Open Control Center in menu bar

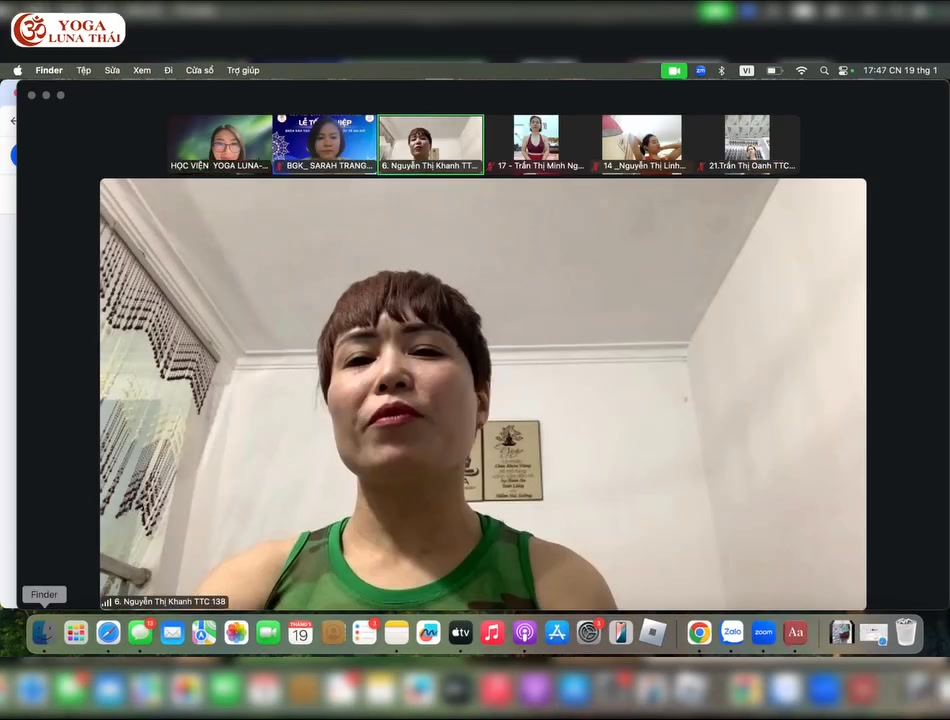tap(843, 71)
